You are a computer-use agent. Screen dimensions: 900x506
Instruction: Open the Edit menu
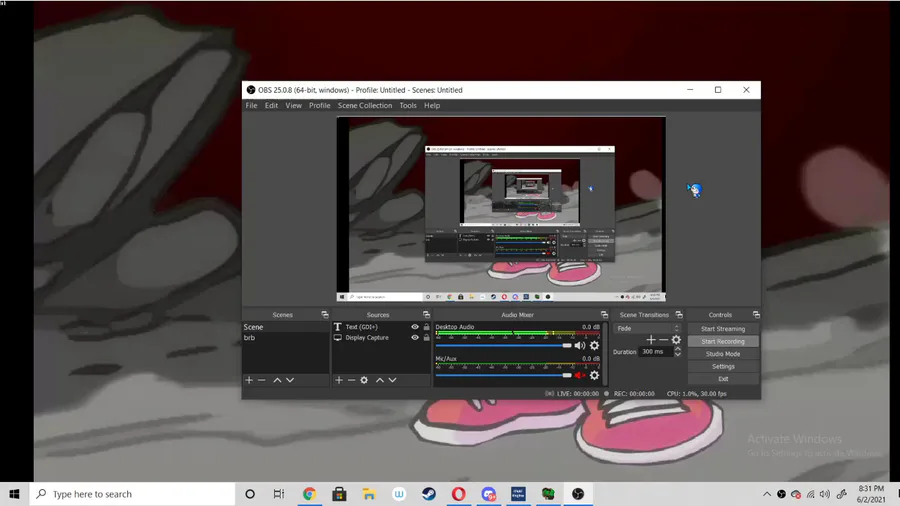pyautogui.click(x=271, y=106)
